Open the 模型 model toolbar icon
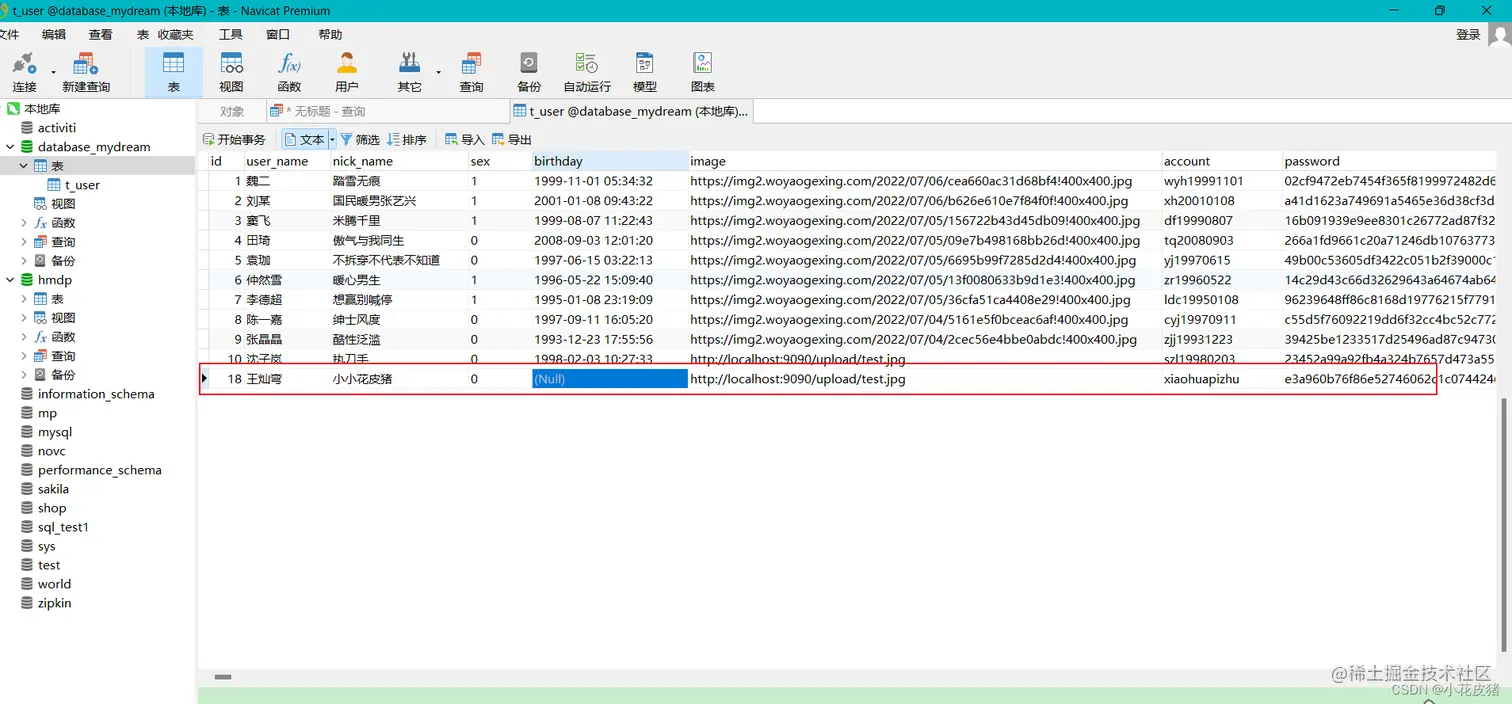The height and width of the screenshot is (704, 1512). click(645, 73)
